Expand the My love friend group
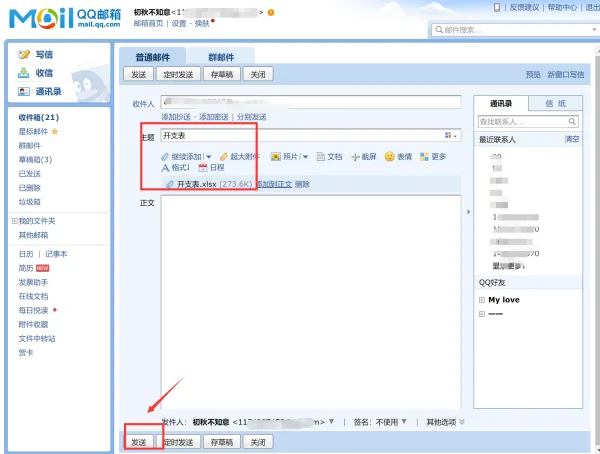Viewport: 600px width, 454px height. tap(482, 300)
